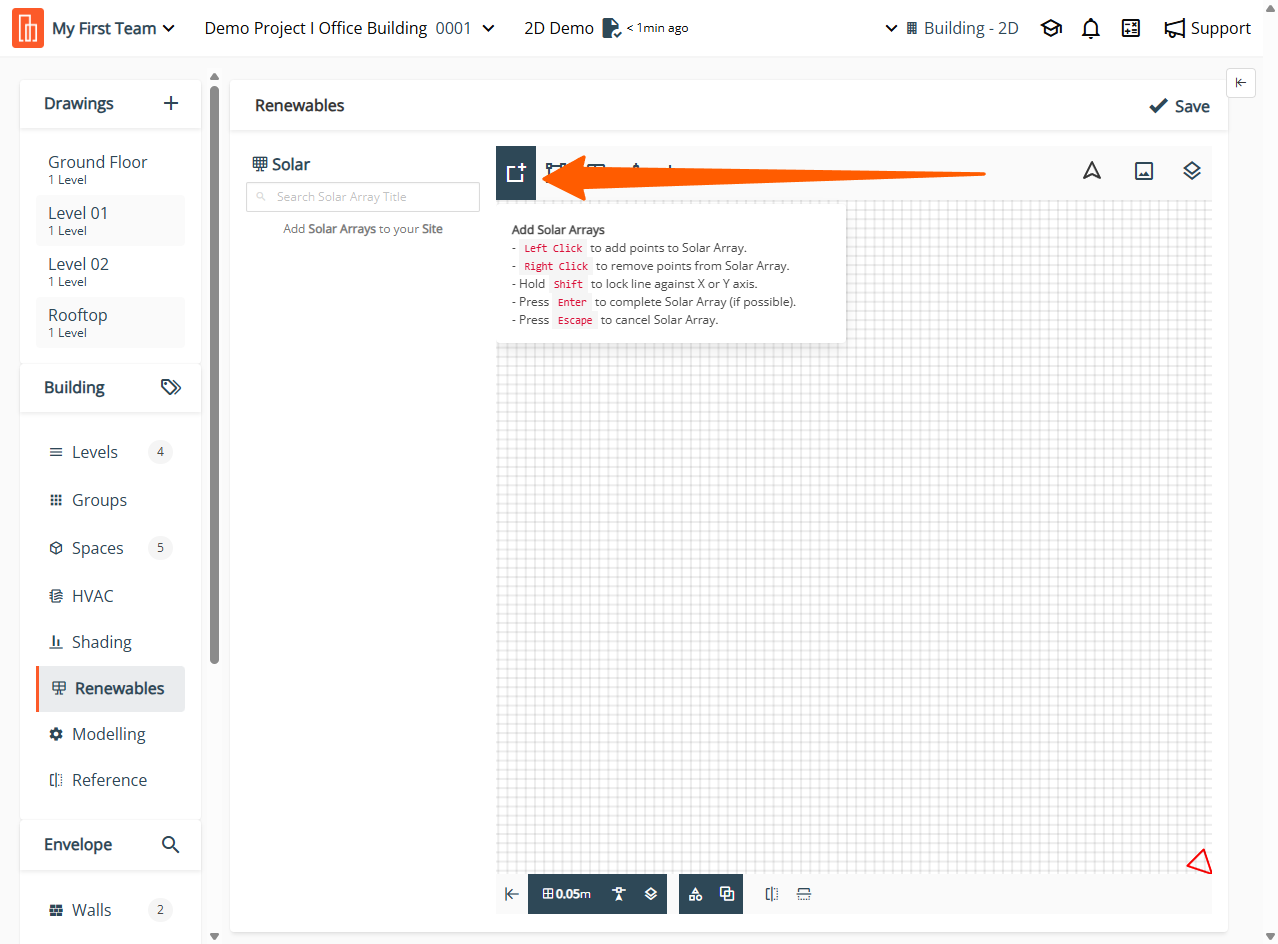
Task: Click the calculator icon in header
Action: [x=1131, y=28]
